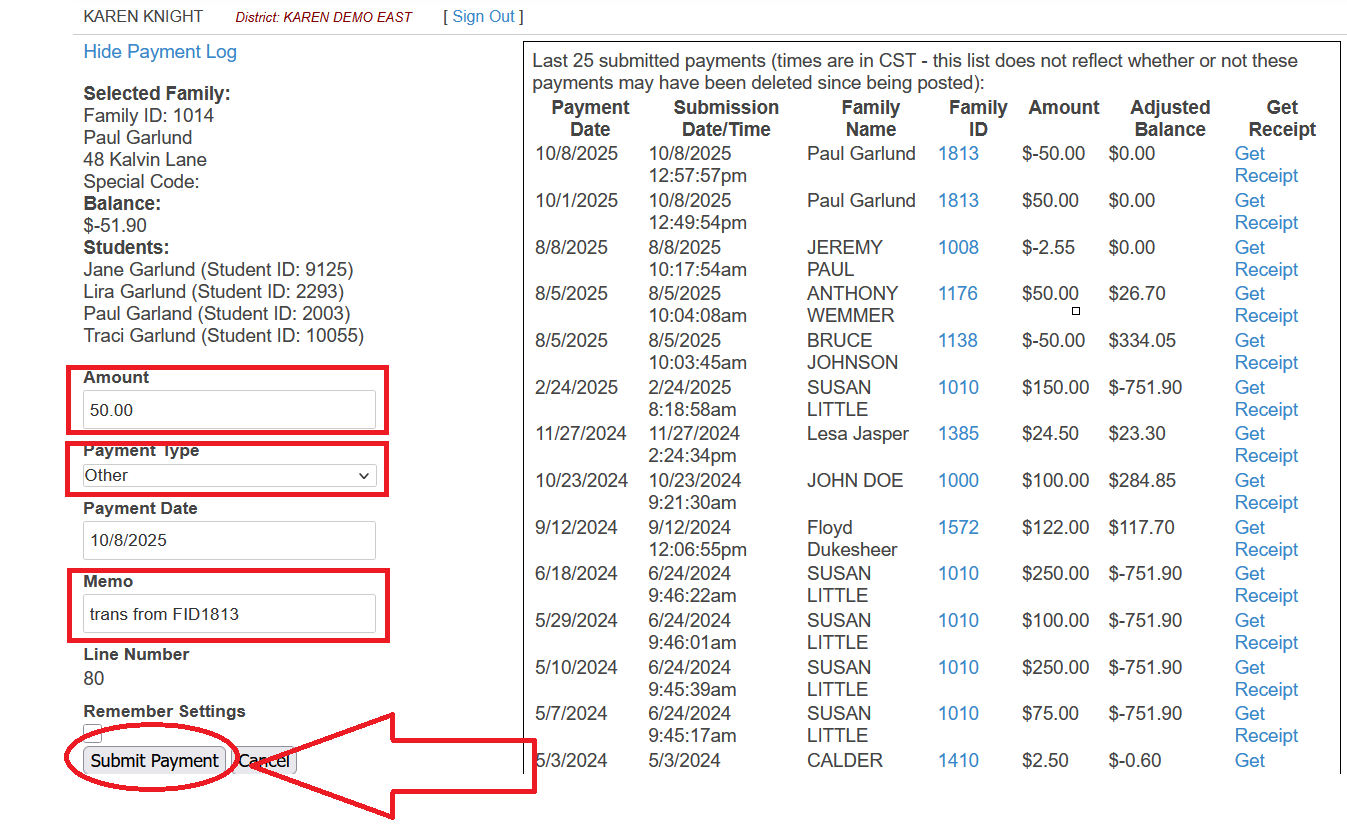Sign out of the account
Viewport: 1347px width, 830px height.
tap(483, 16)
